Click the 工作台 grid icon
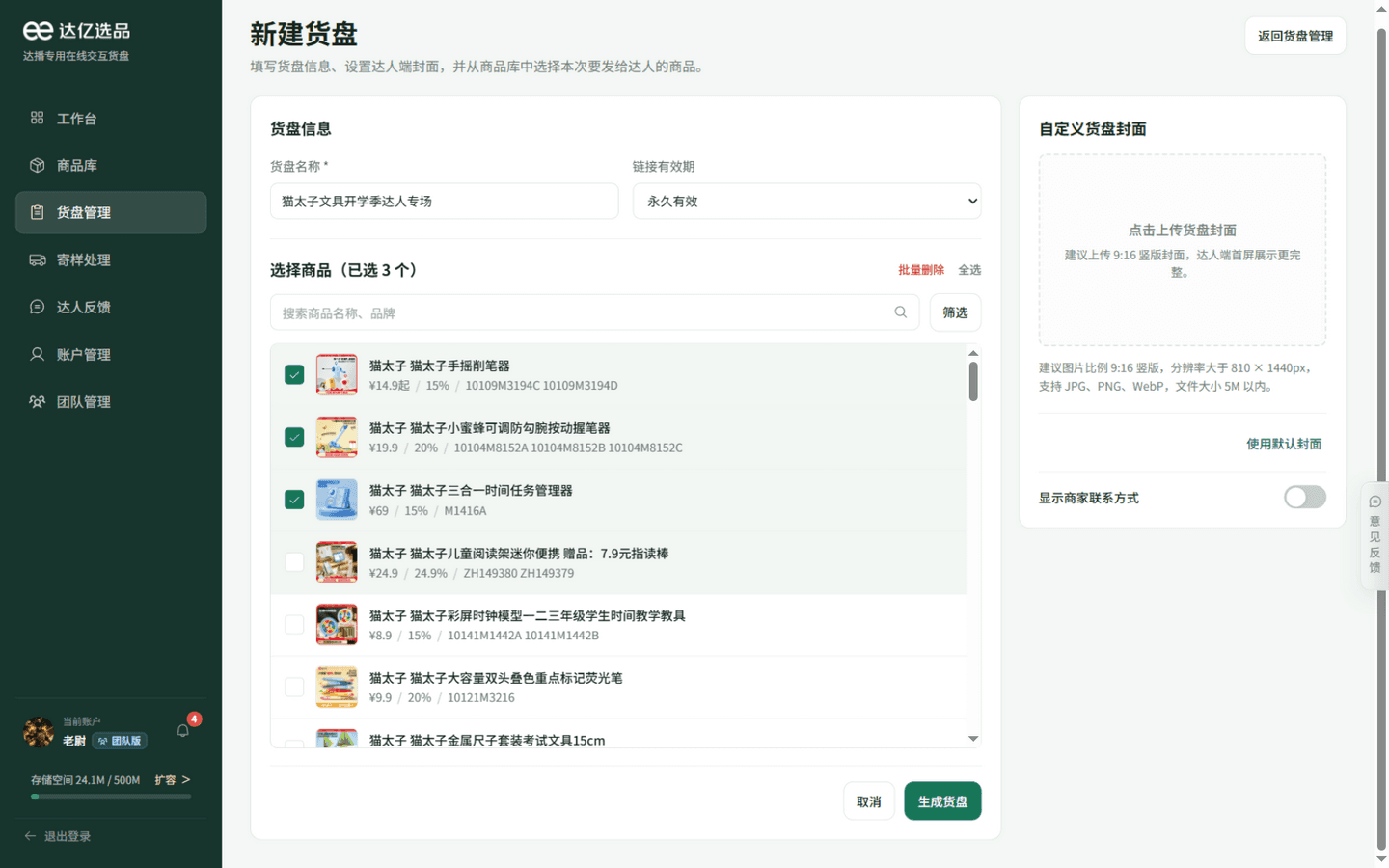Image resolution: width=1389 pixels, height=868 pixels. point(37,118)
